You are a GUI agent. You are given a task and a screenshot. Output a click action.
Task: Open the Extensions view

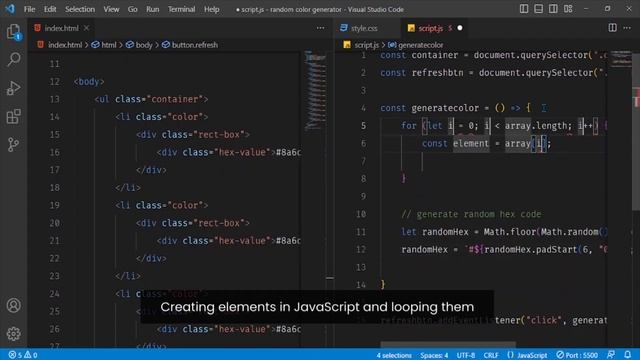coord(13,116)
